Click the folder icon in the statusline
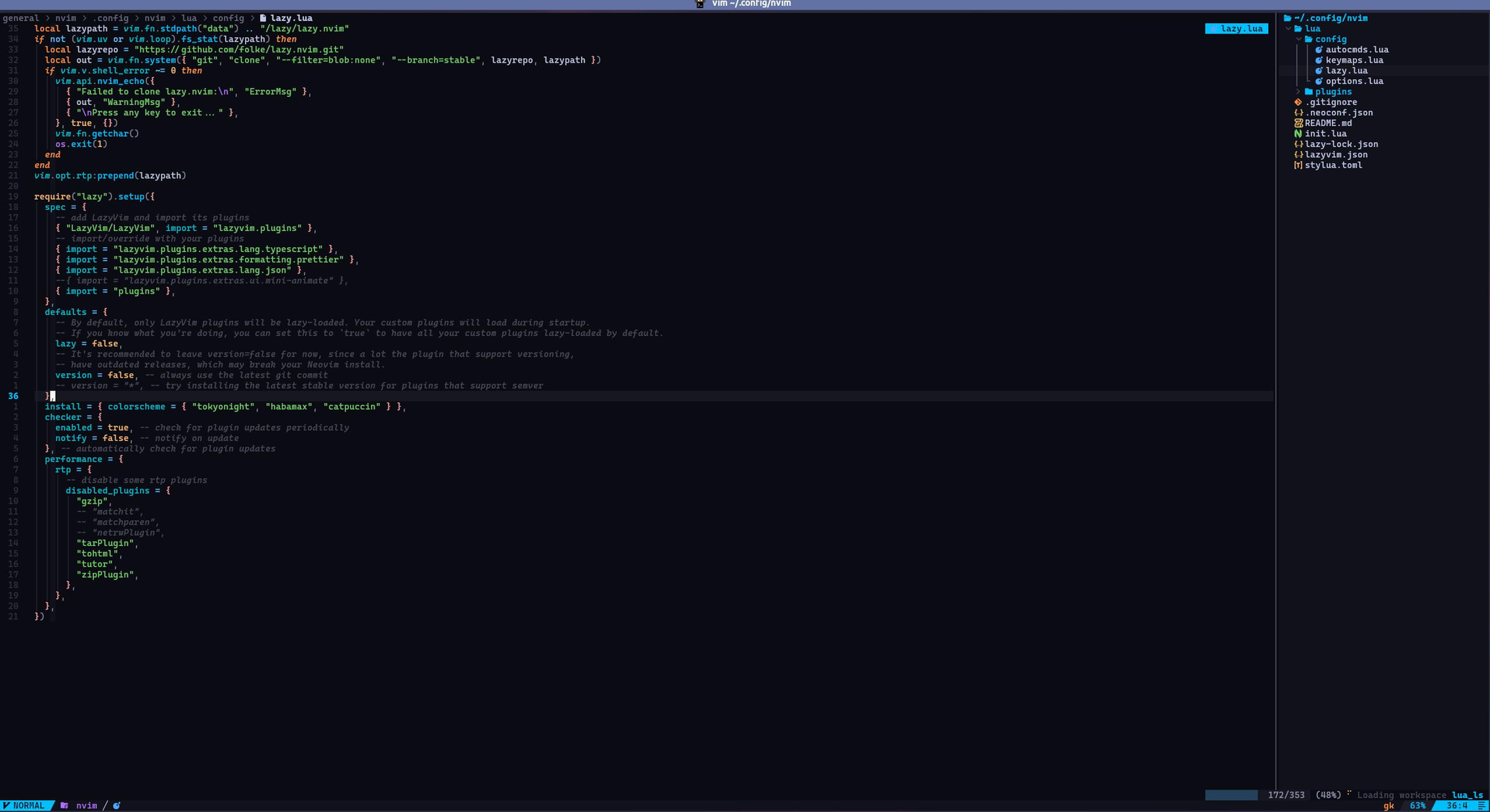Screen dimensions: 1490x812 click(64, 805)
